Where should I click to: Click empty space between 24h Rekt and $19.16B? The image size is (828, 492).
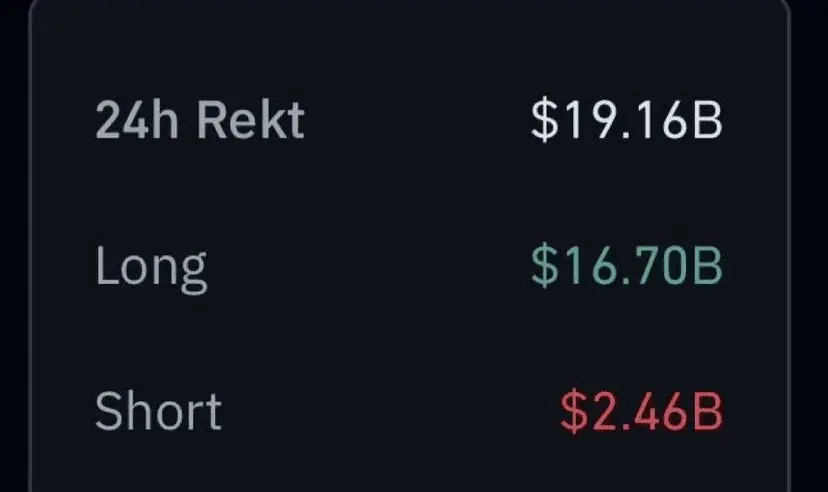415,121
